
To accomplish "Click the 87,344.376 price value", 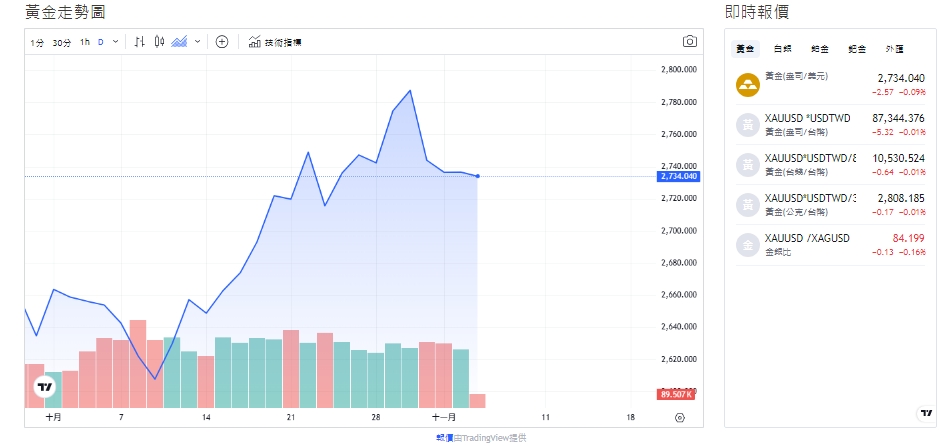I will point(896,119).
